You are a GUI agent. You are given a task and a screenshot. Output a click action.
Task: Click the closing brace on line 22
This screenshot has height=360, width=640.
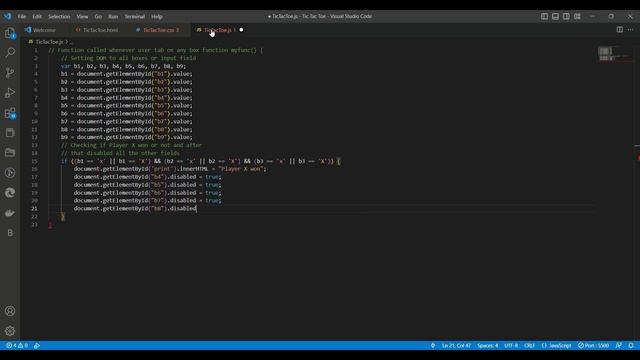(x=62, y=216)
